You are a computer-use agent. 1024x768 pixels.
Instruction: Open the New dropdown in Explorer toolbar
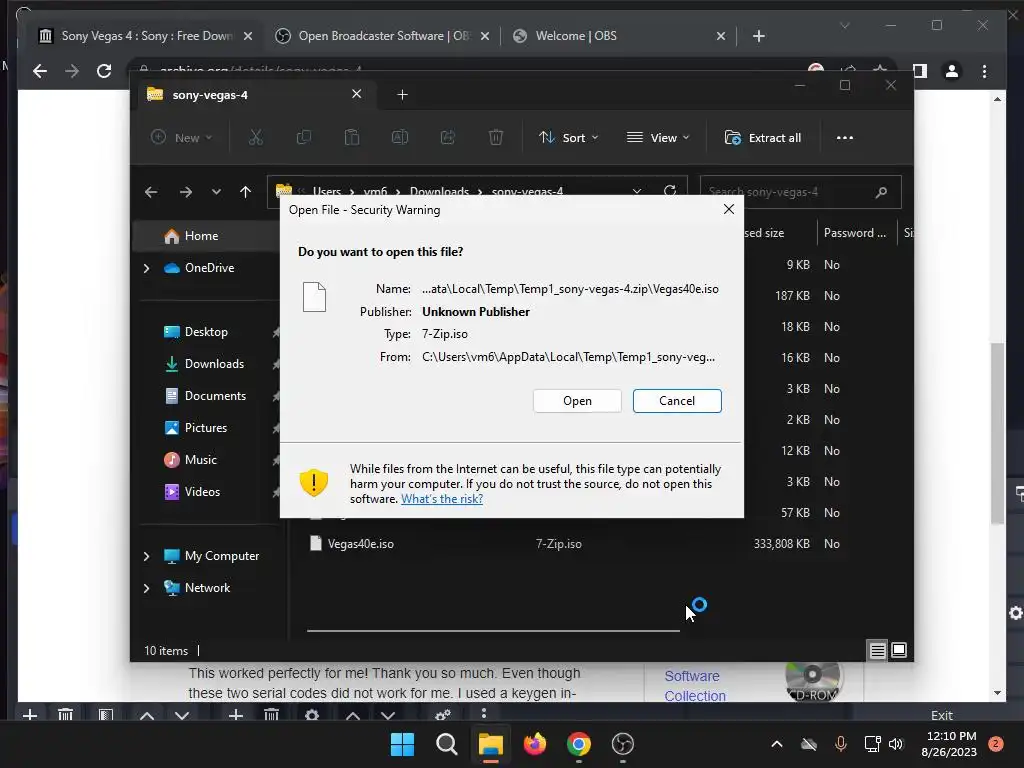(x=182, y=138)
